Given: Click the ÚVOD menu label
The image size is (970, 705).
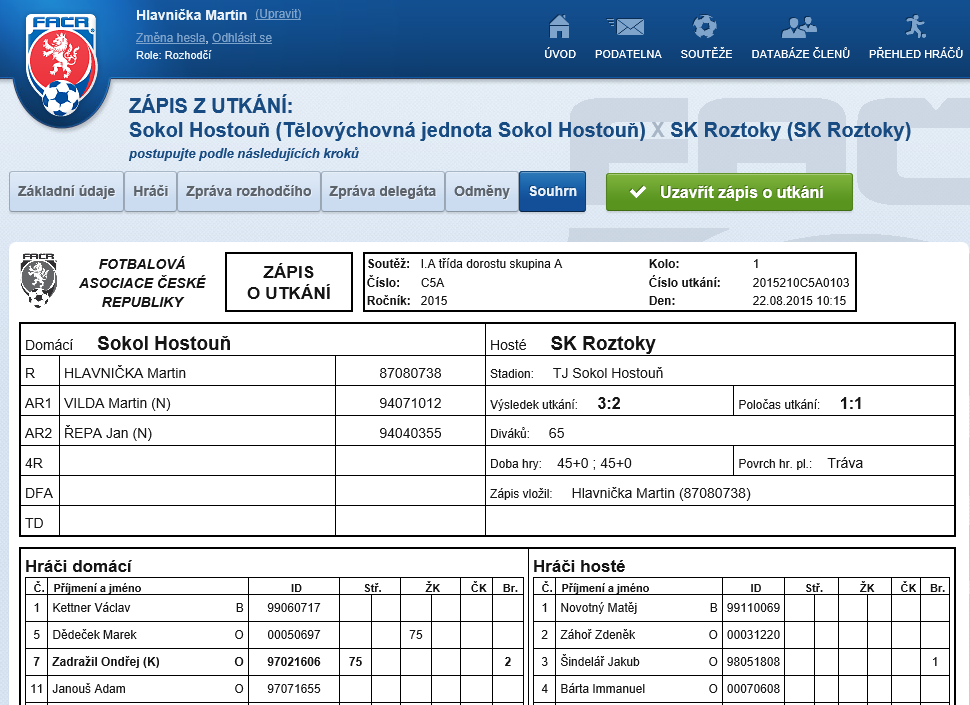Looking at the screenshot, I should pos(560,54).
